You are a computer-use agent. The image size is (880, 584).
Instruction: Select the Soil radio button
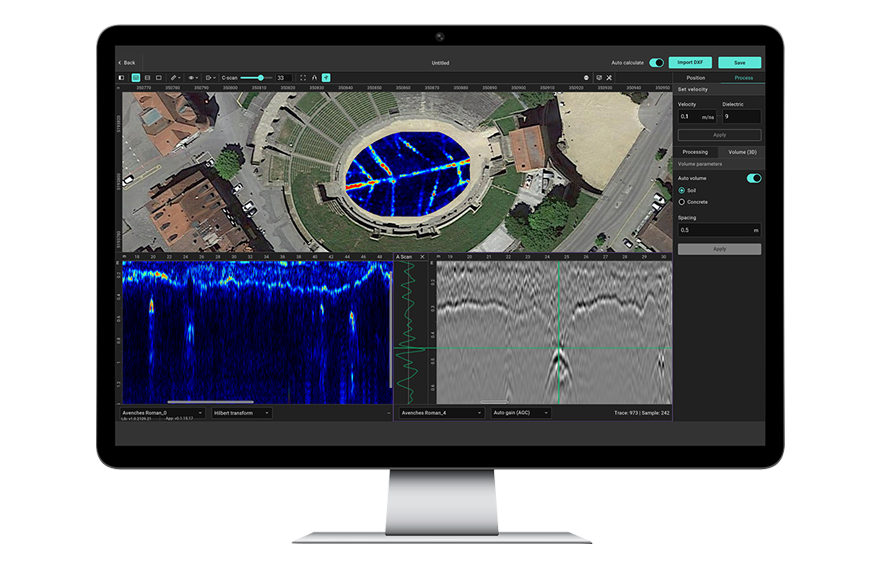point(682,190)
